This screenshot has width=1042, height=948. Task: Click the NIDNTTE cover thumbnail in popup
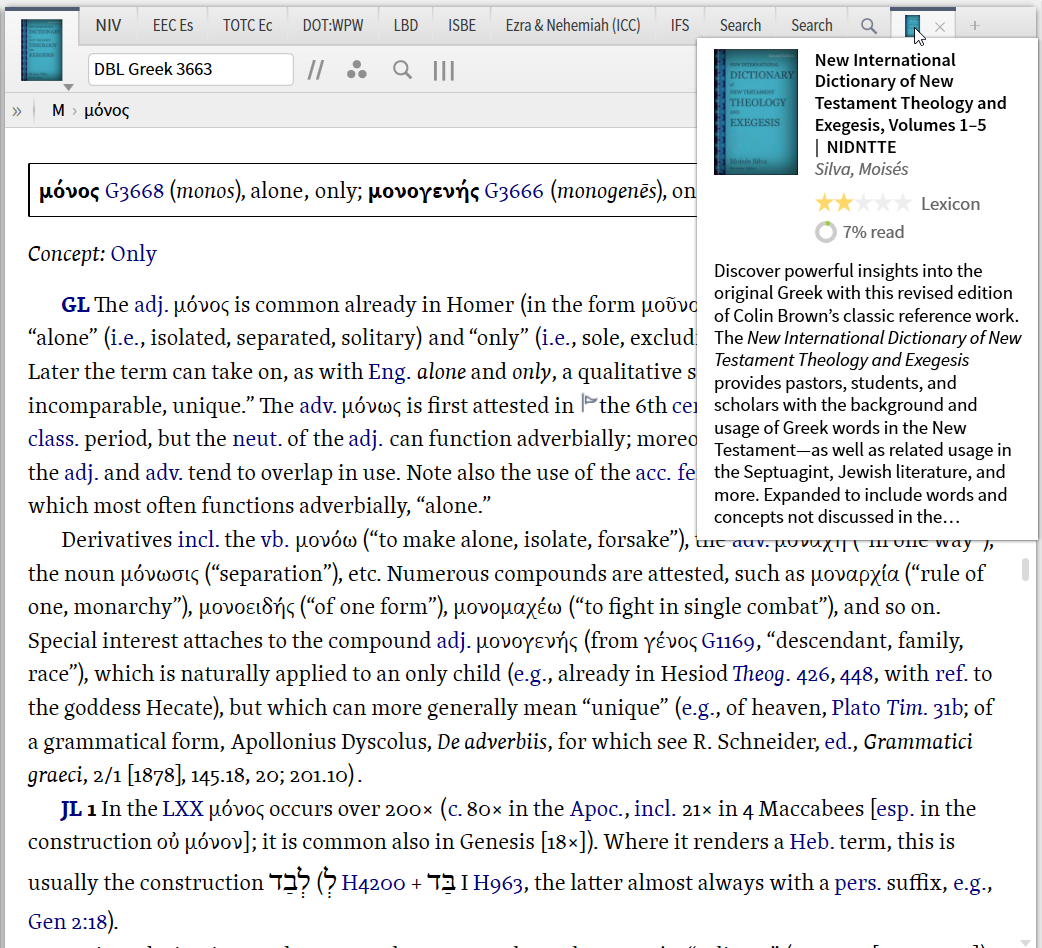coord(756,112)
